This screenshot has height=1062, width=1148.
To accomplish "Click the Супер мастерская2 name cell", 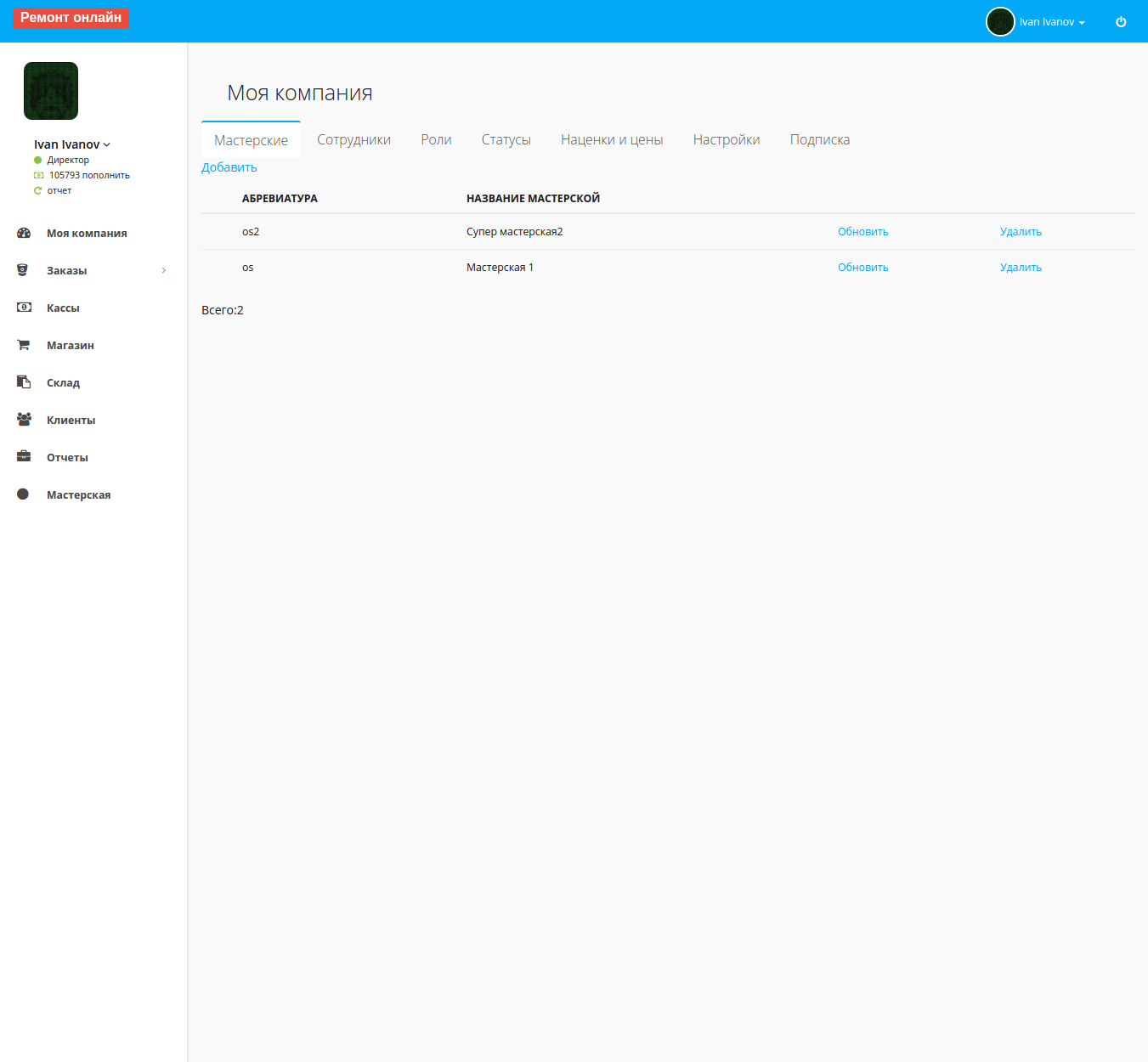I will click(x=514, y=232).
